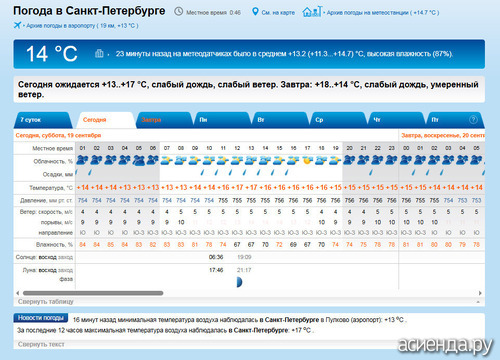
Task: Click the help question mark icon on tabs
Action: pos(473,120)
